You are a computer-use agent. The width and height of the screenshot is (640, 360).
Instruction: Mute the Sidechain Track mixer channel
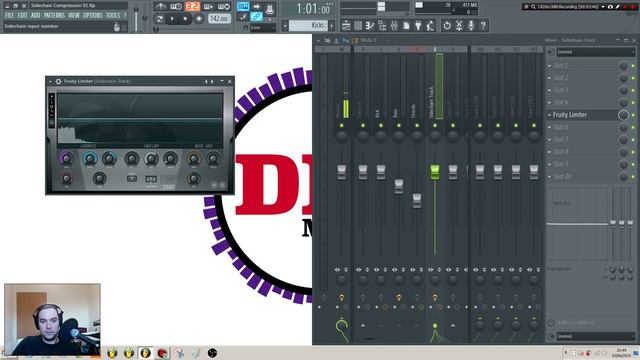435,126
